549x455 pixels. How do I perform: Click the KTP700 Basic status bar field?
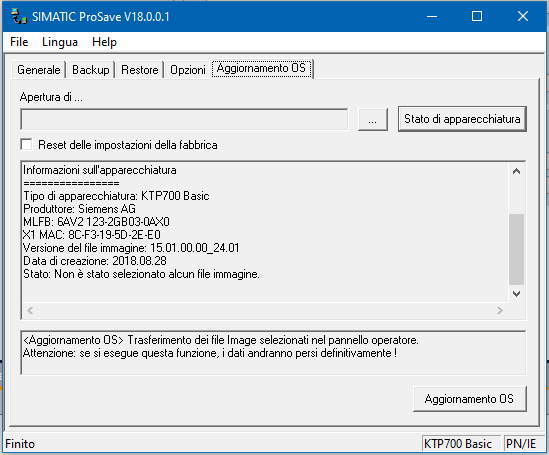[x=462, y=444]
